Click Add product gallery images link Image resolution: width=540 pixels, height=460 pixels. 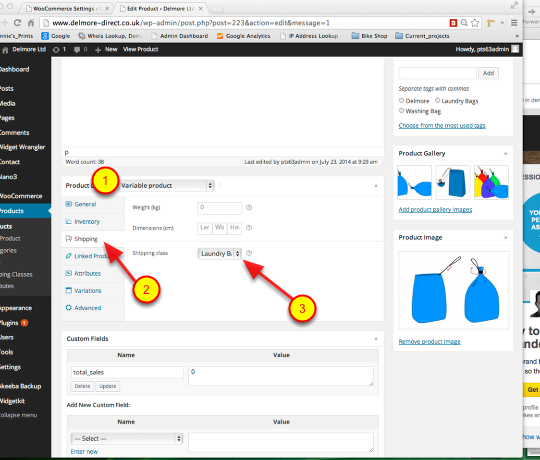[x=435, y=209]
